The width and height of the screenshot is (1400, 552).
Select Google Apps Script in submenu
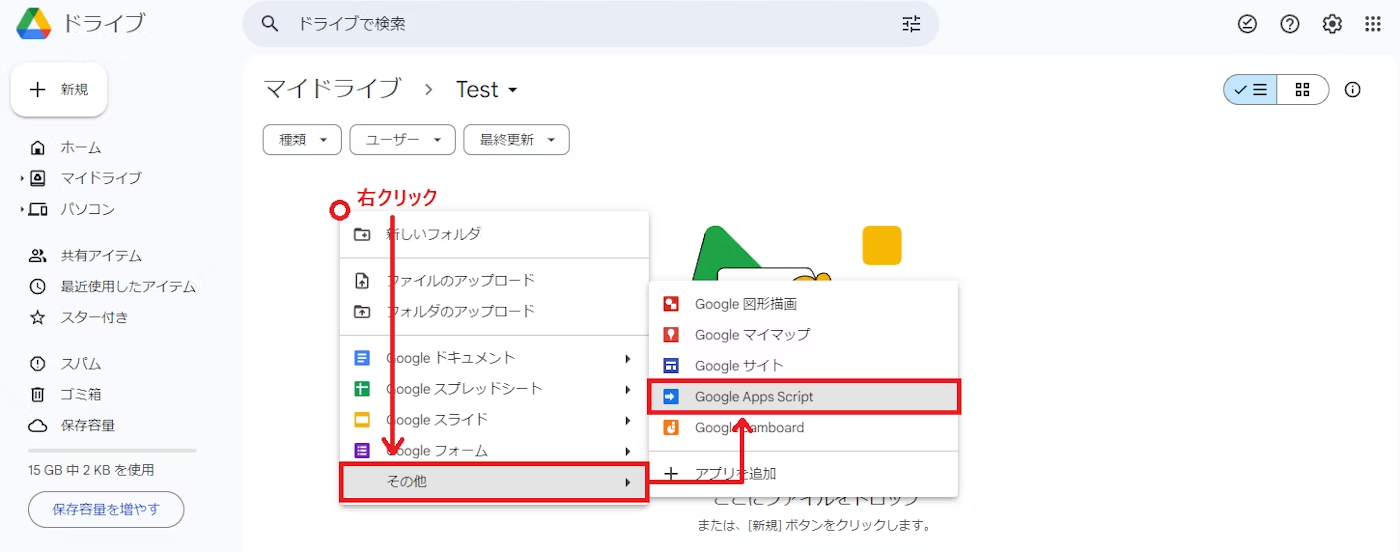click(804, 397)
